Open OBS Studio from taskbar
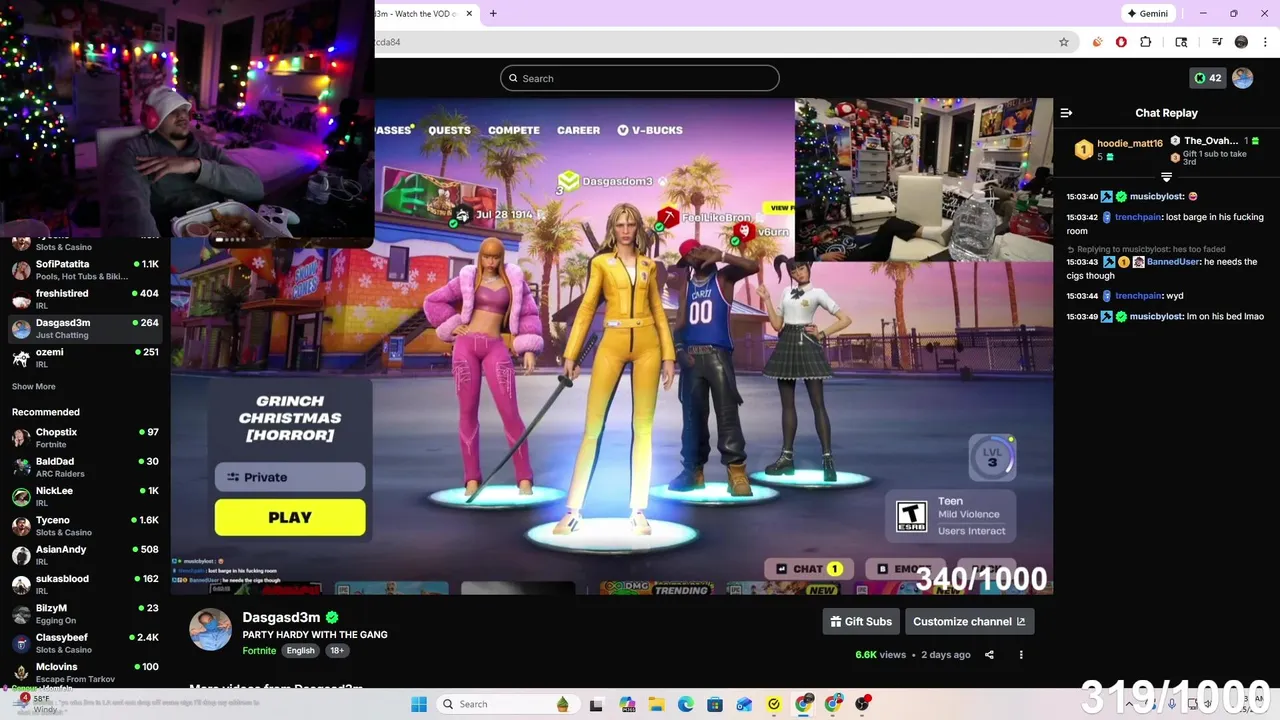1280x720 pixels. [862, 704]
